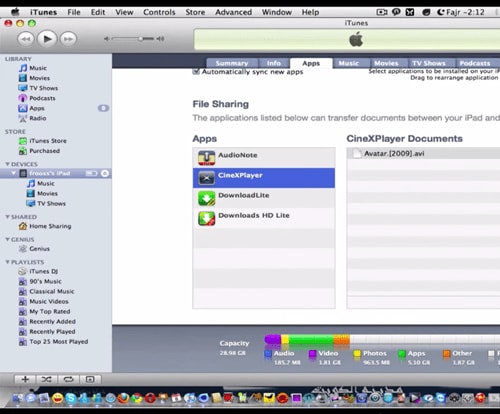The height and width of the screenshot is (414, 500).
Task: Play the current track
Action: (x=47, y=39)
